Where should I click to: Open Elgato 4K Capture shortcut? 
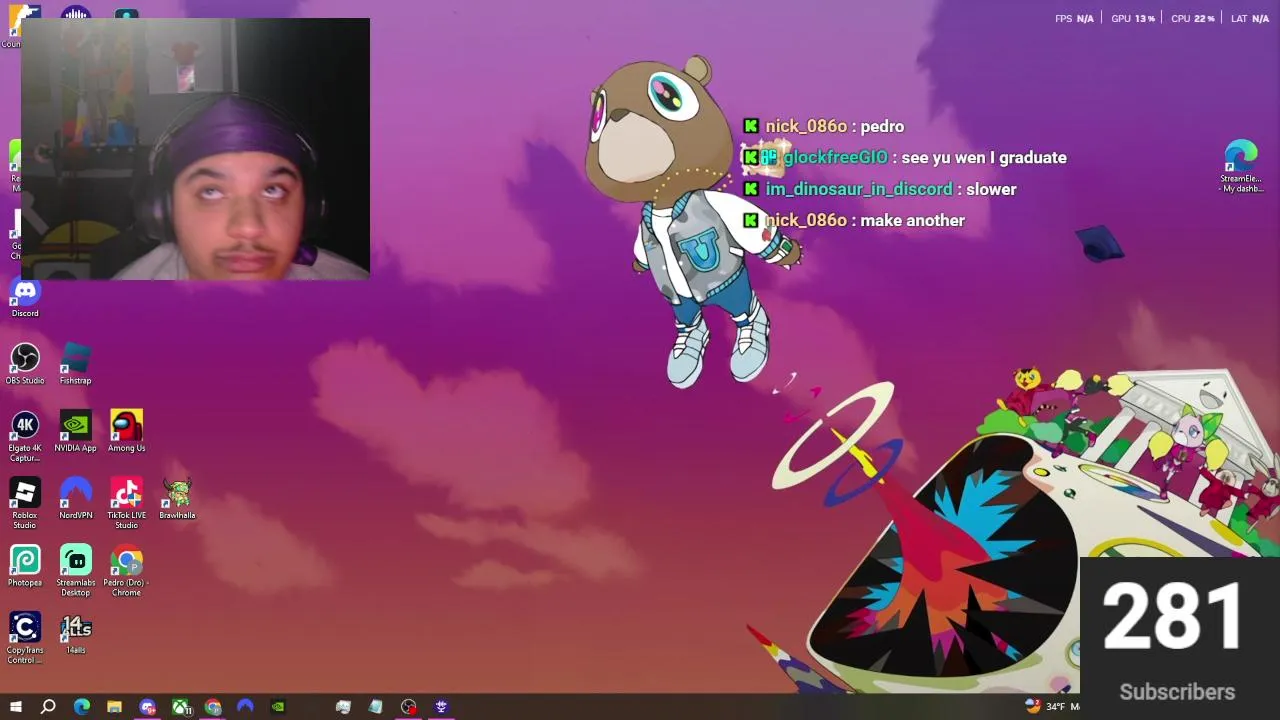tap(25, 437)
